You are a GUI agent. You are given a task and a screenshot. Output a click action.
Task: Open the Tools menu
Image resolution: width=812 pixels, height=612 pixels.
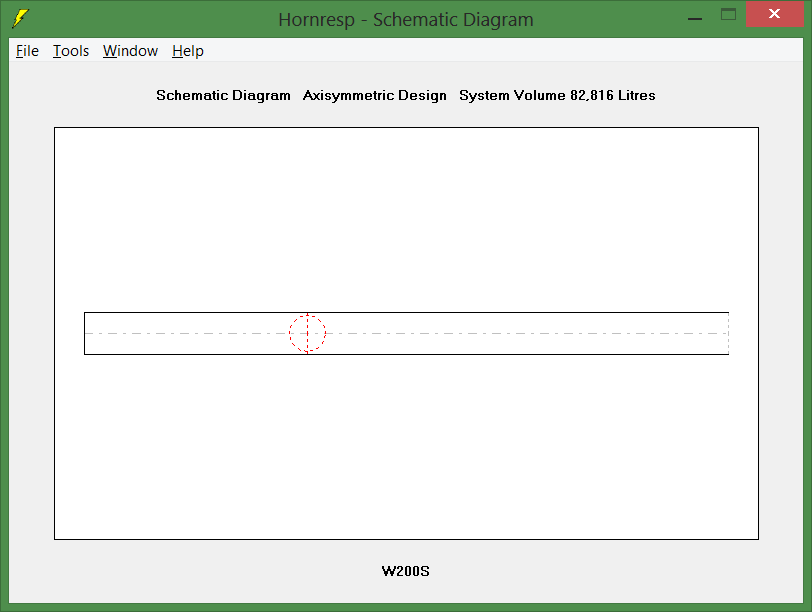[x=71, y=51]
